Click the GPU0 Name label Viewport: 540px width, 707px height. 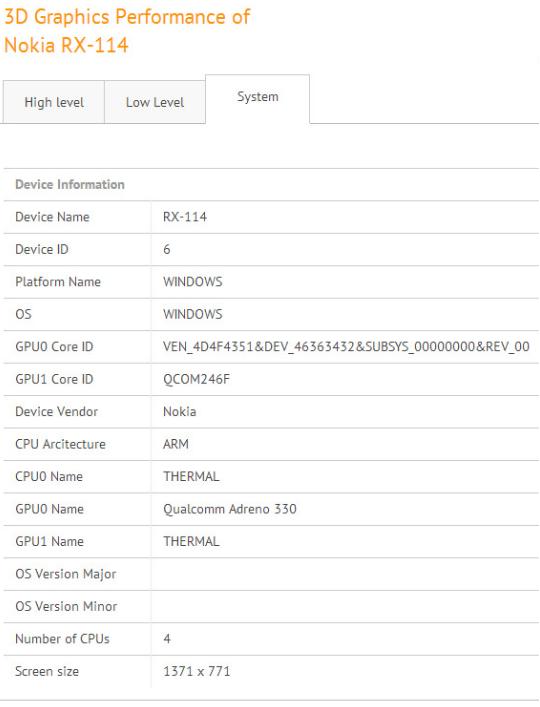50,509
